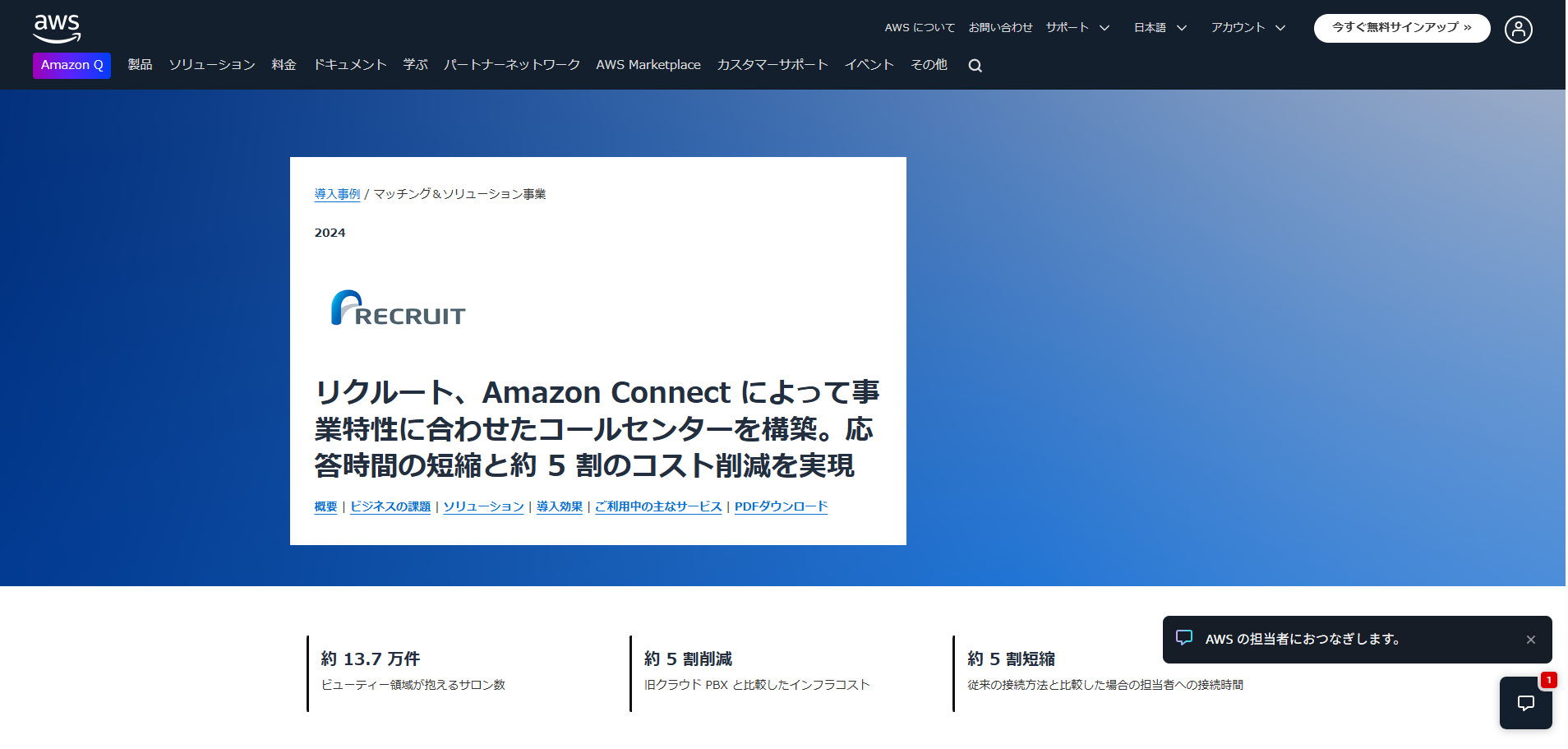Viewport: 1568px width, 749px height.
Task: Open the user profile icon
Action: tap(1518, 30)
